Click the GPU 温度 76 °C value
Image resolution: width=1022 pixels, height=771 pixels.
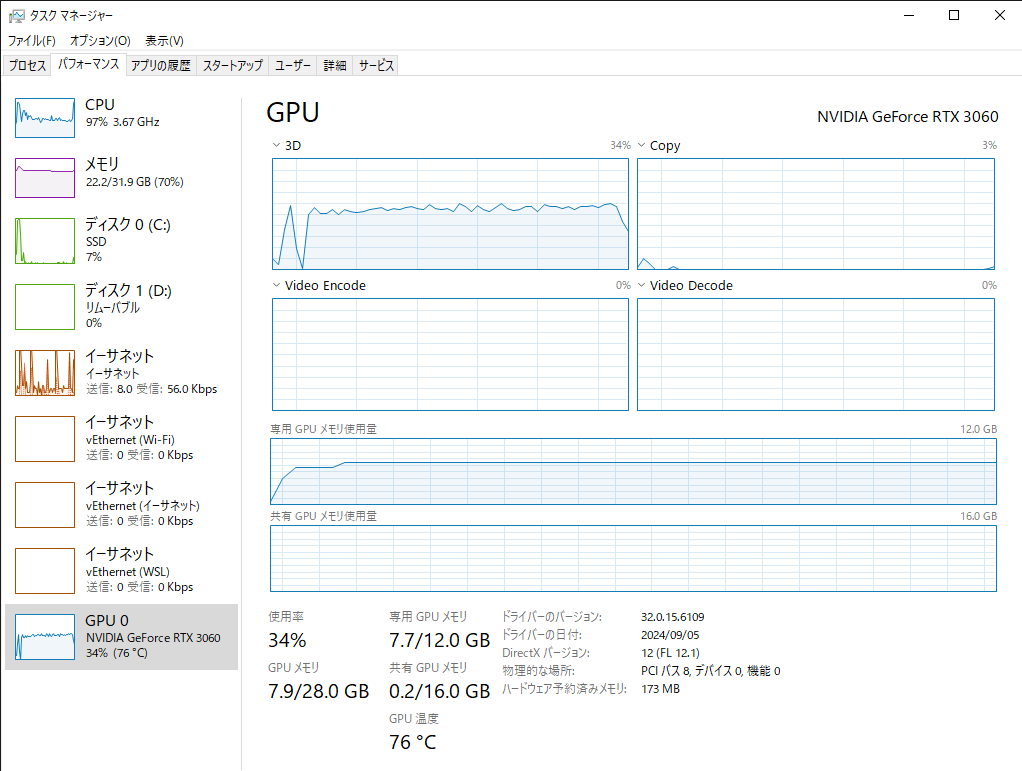tap(413, 742)
